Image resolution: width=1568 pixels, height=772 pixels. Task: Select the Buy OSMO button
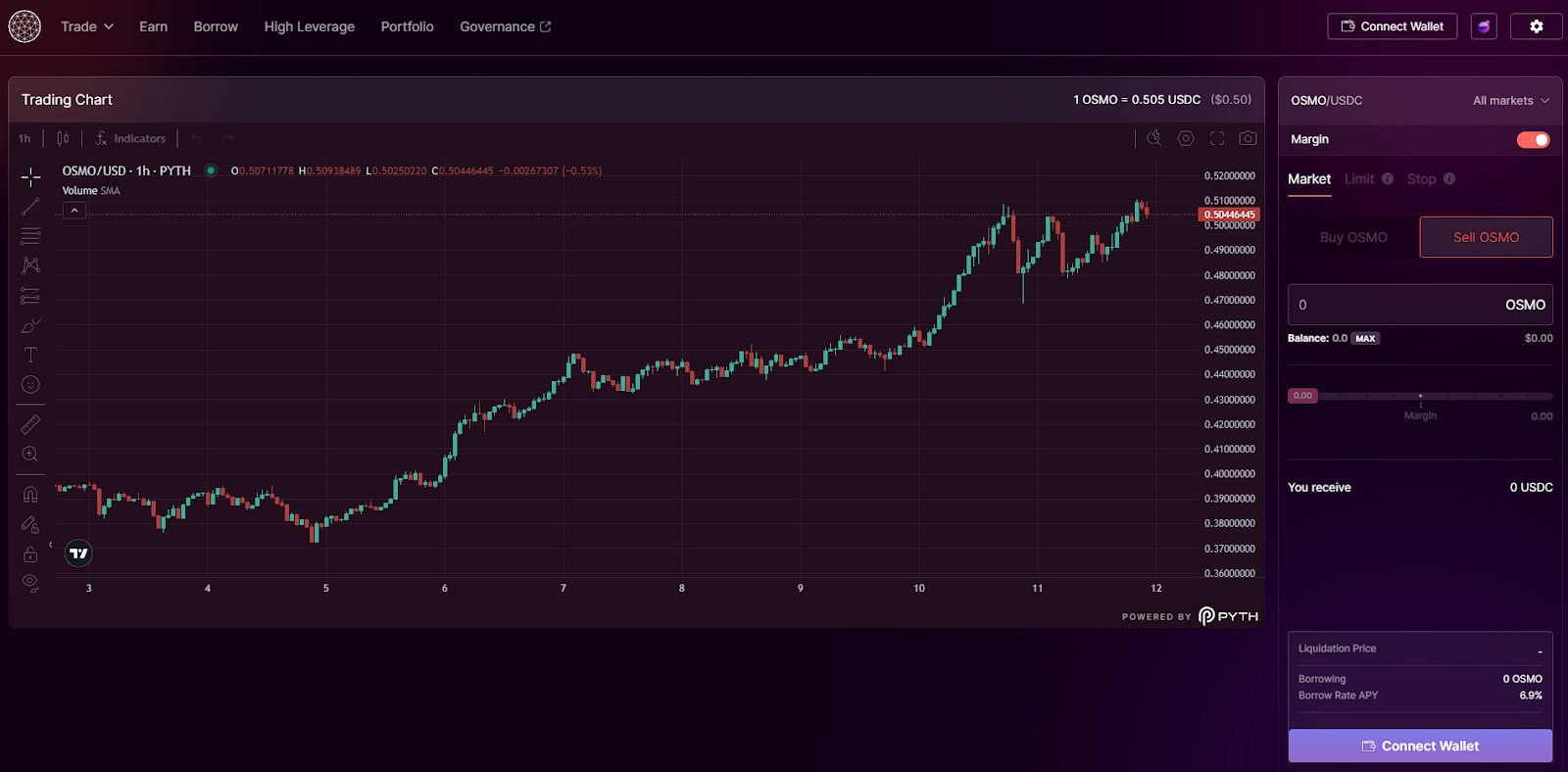tap(1353, 237)
